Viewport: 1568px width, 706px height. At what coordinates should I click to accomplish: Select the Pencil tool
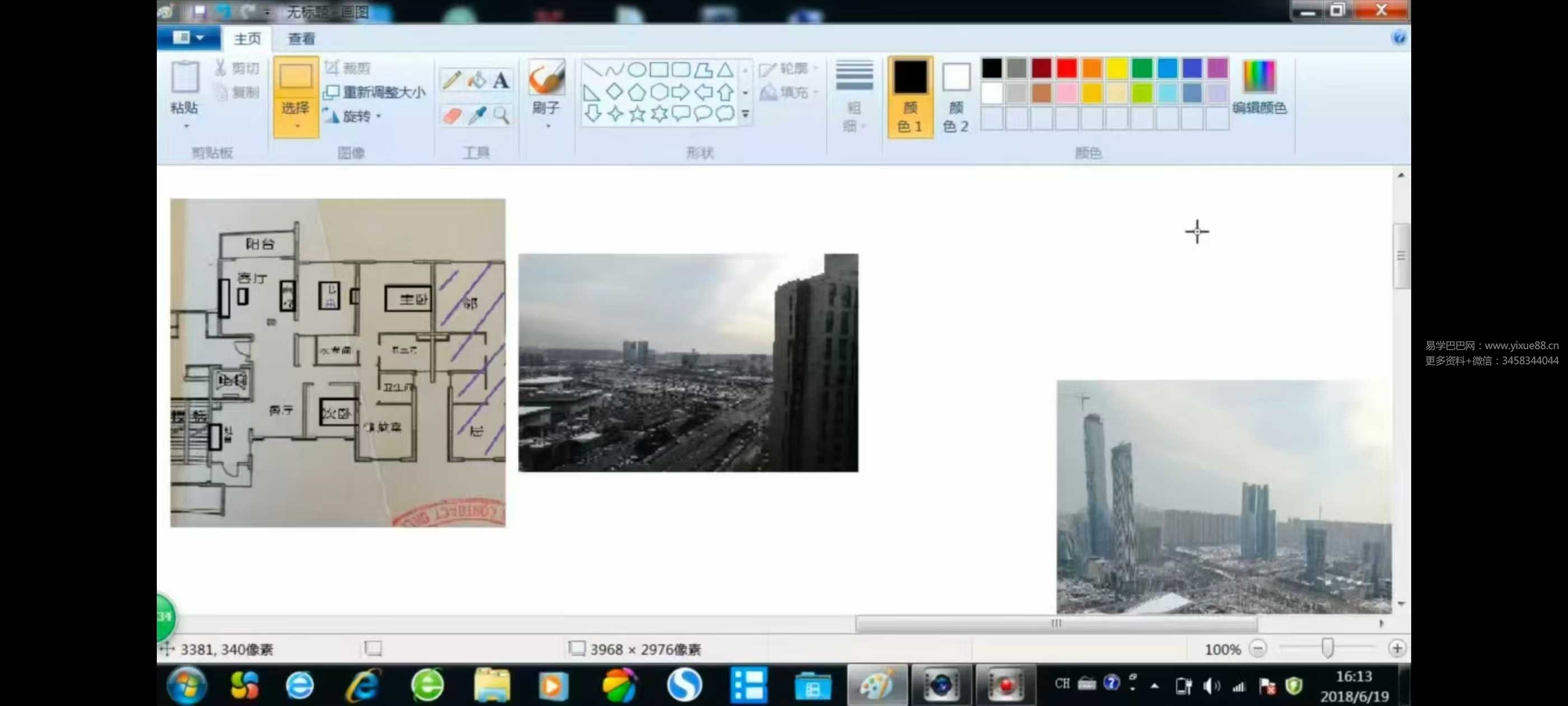pyautogui.click(x=452, y=80)
